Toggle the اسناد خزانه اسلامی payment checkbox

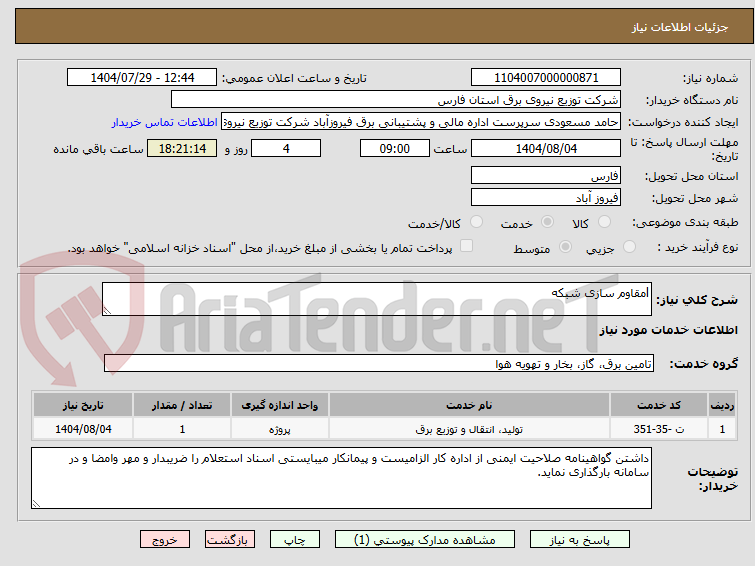point(466,246)
